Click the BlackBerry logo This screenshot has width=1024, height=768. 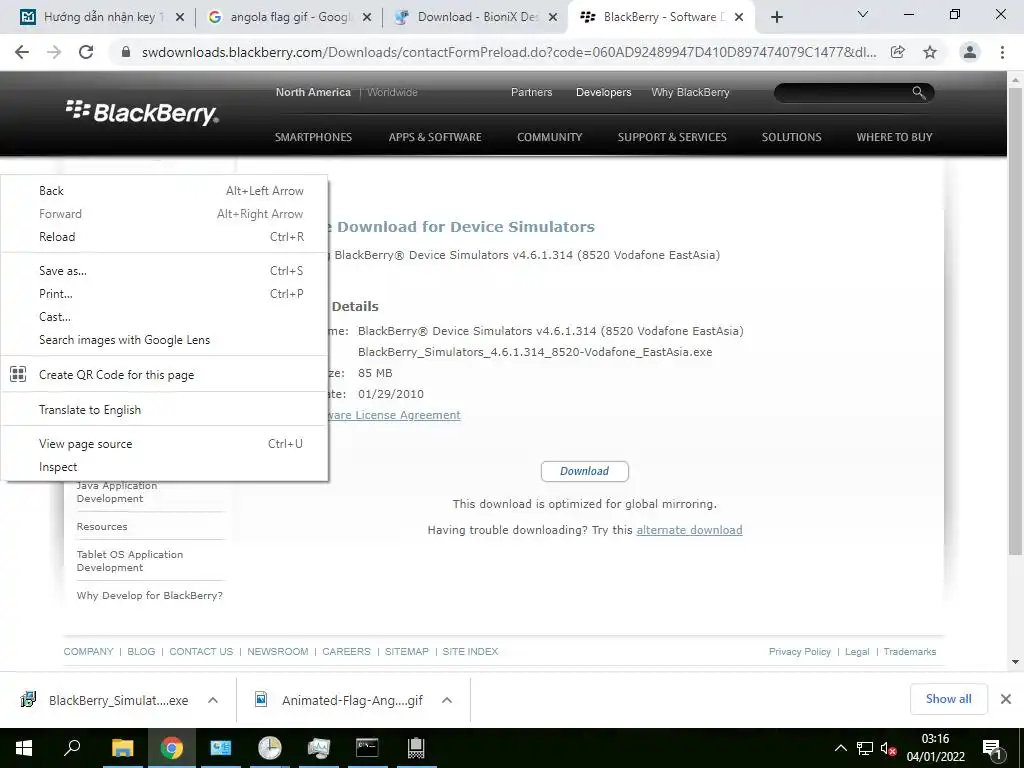(x=142, y=112)
